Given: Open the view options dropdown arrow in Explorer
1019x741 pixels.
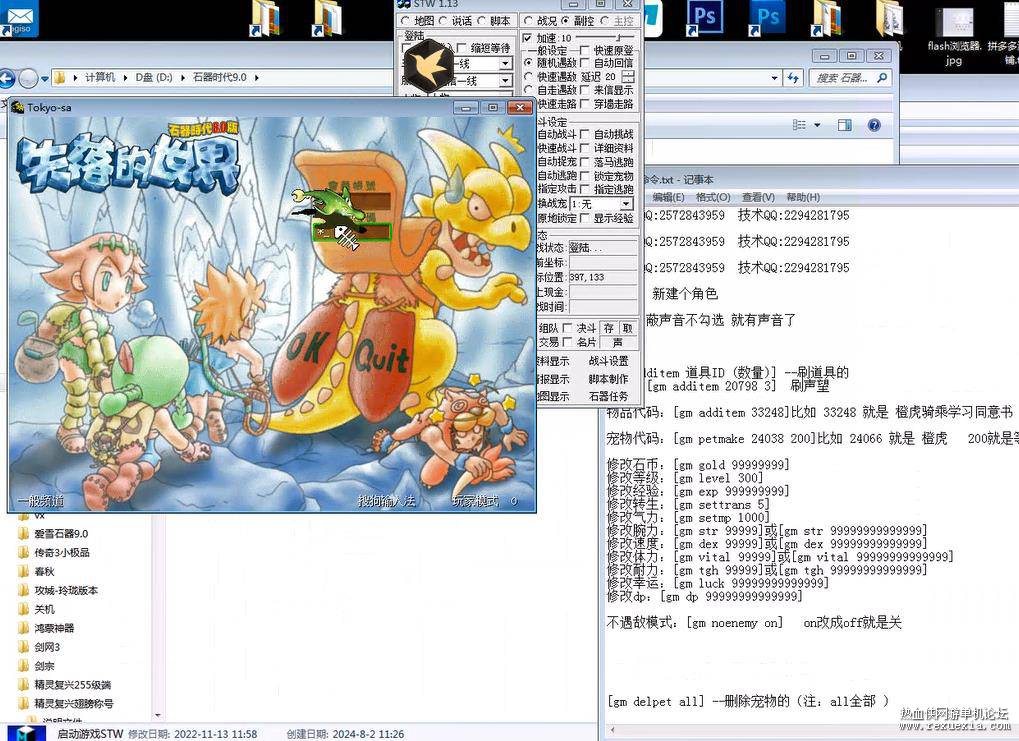Looking at the screenshot, I should click(x=817, y=125).
